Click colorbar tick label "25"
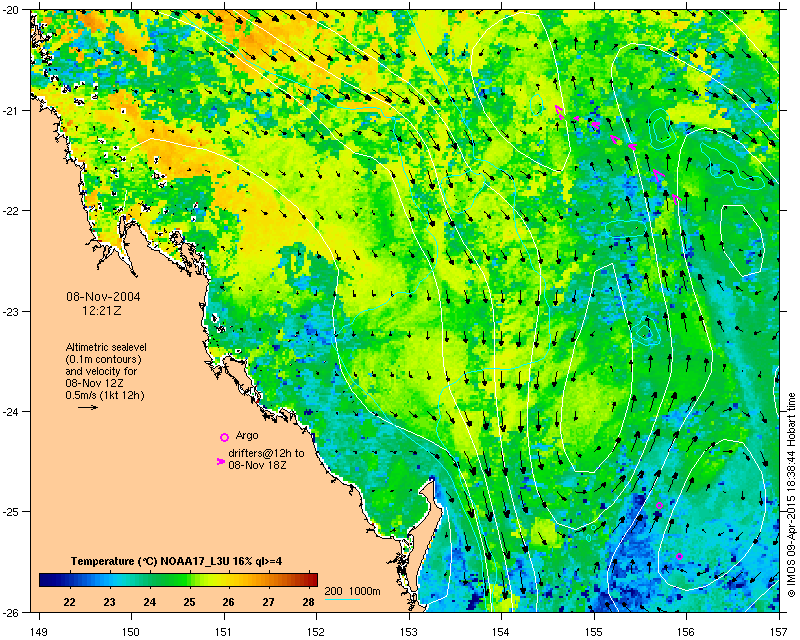800x640 pixels. pos(189,602)
